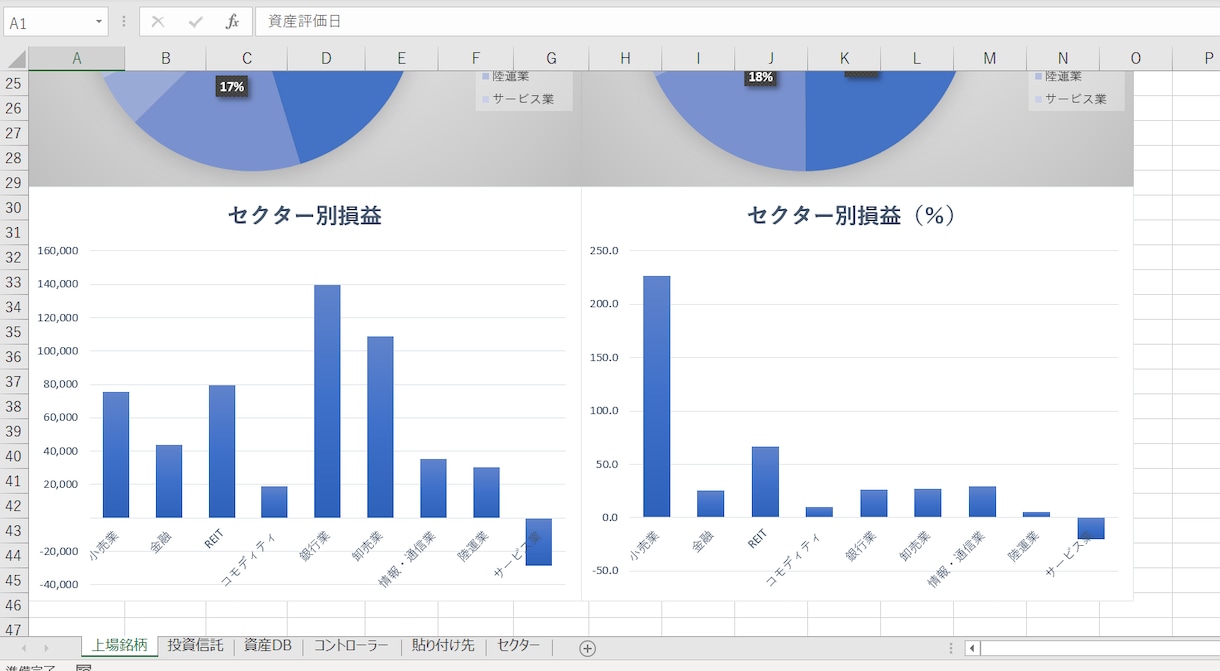Click the previous sheet navigation arrow
1220x671 pixels.
(24, 648)
